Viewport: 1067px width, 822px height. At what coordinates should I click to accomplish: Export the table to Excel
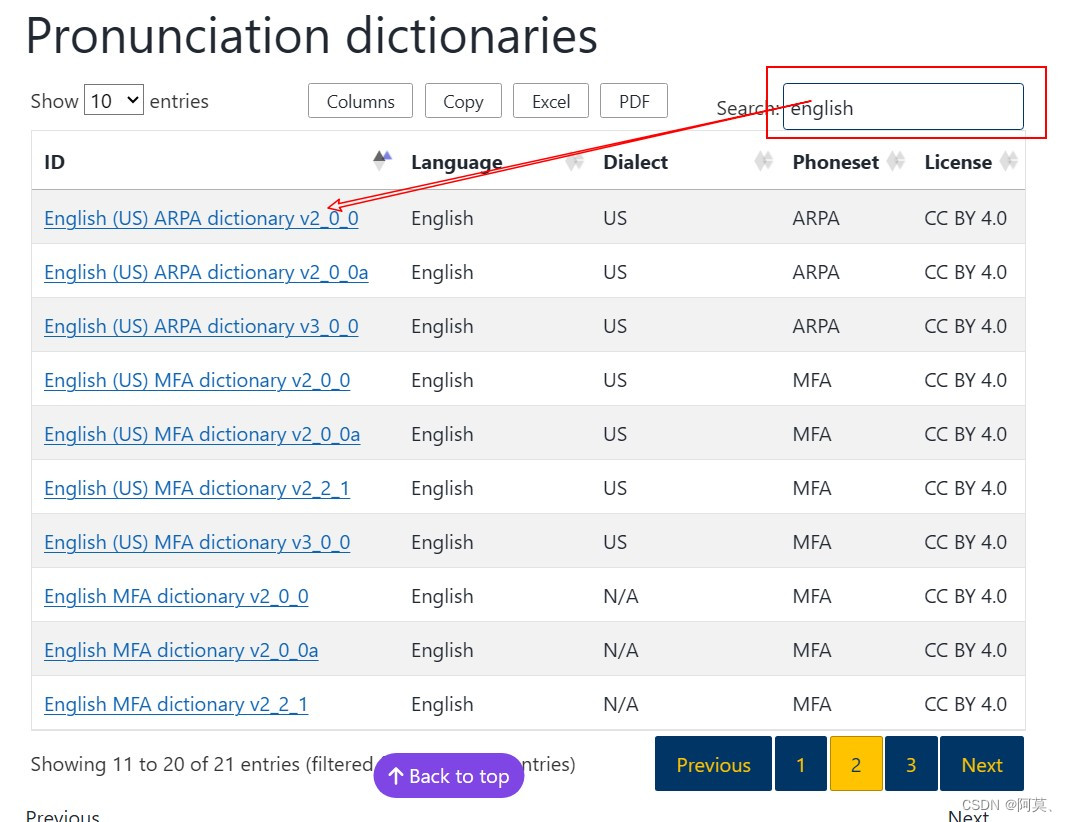(x=551, y=100)
